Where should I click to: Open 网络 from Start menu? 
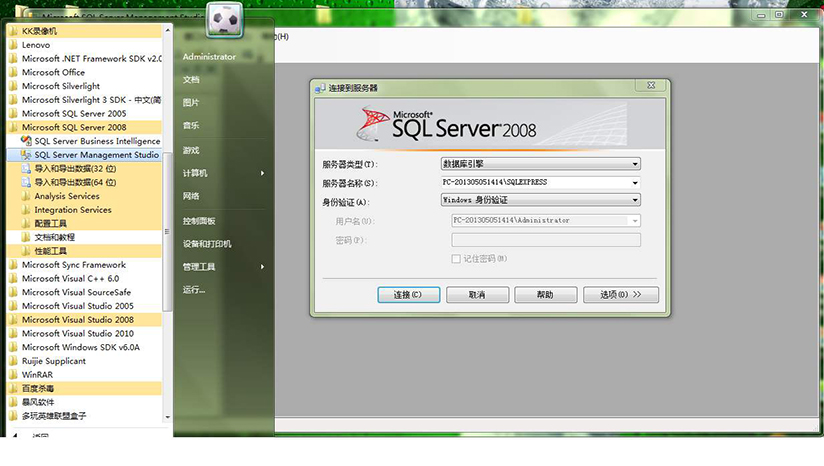click(191, 196)
